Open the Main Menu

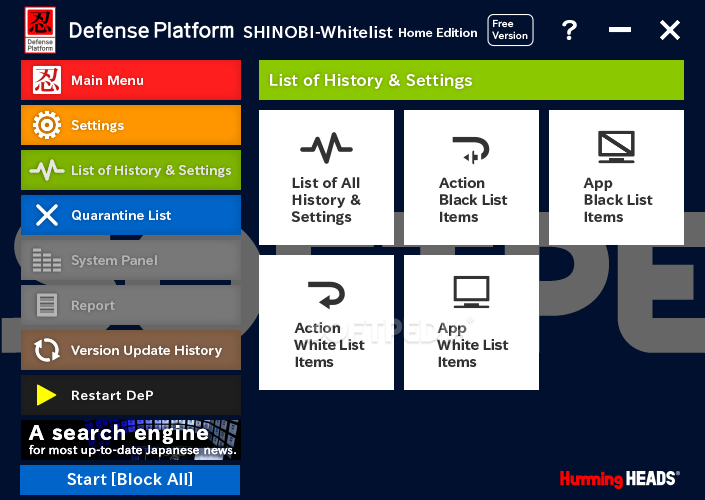point(131,80)
